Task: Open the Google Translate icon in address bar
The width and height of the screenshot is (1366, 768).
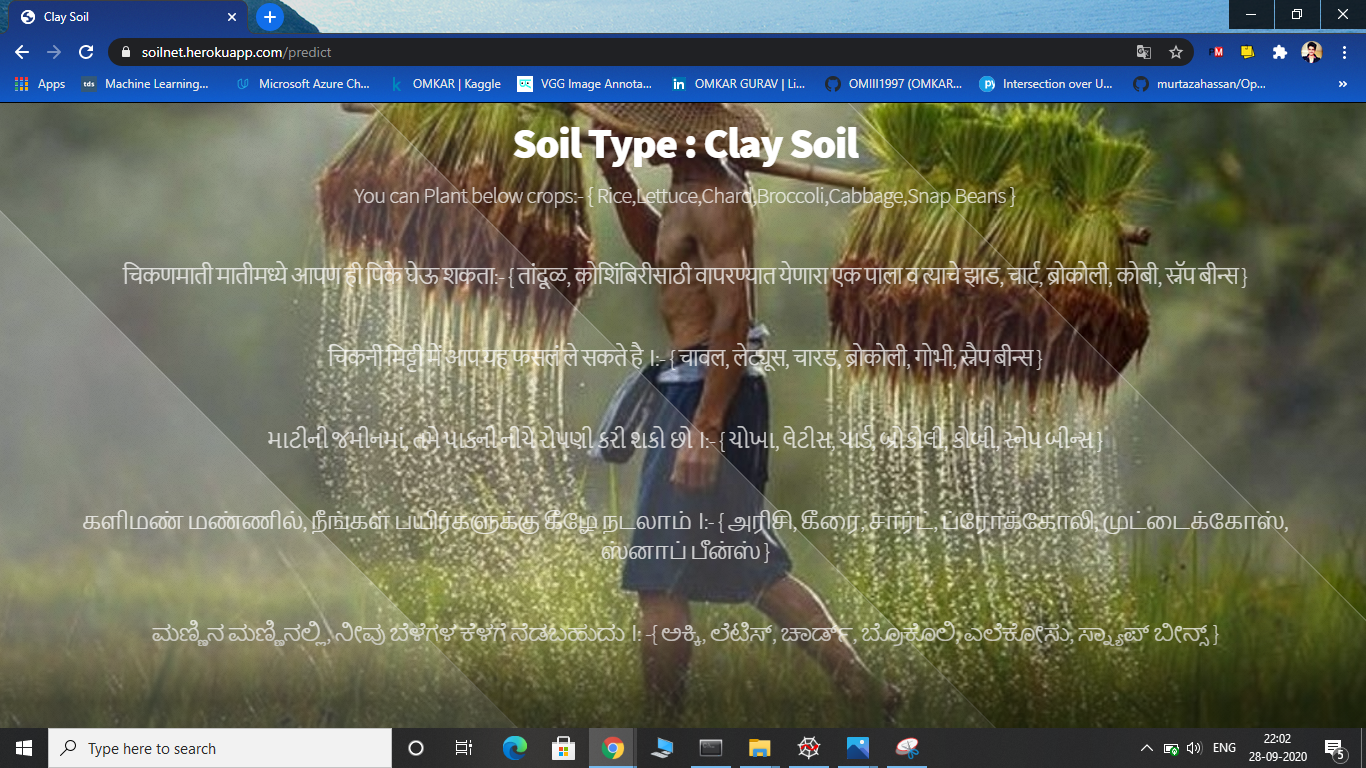Action: pos(1144,52)
